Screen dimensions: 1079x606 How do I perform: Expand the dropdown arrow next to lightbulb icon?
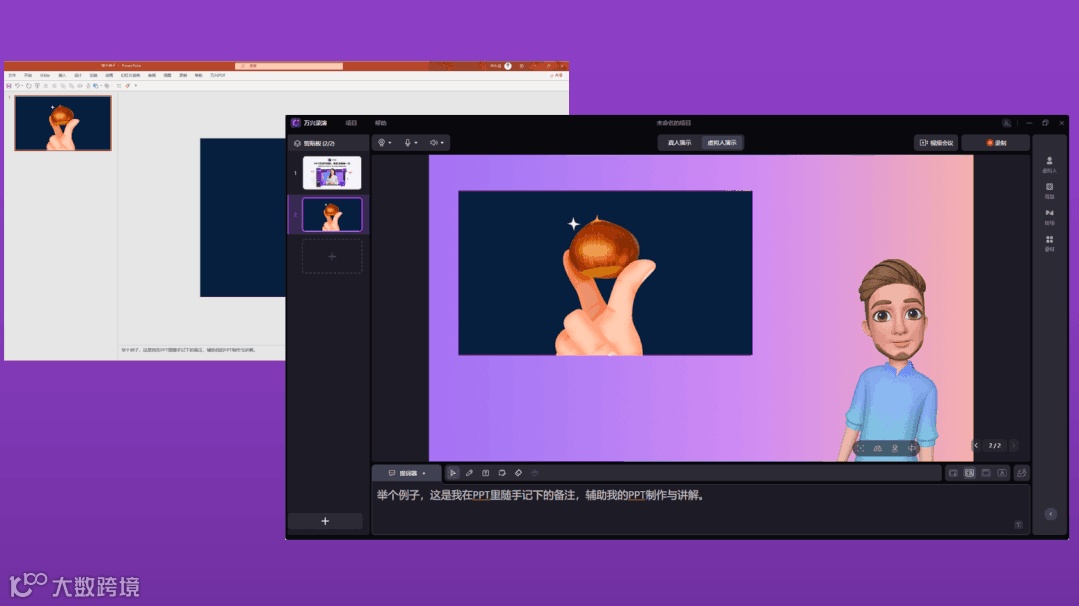pyautogui.click(x=389, y=143)
